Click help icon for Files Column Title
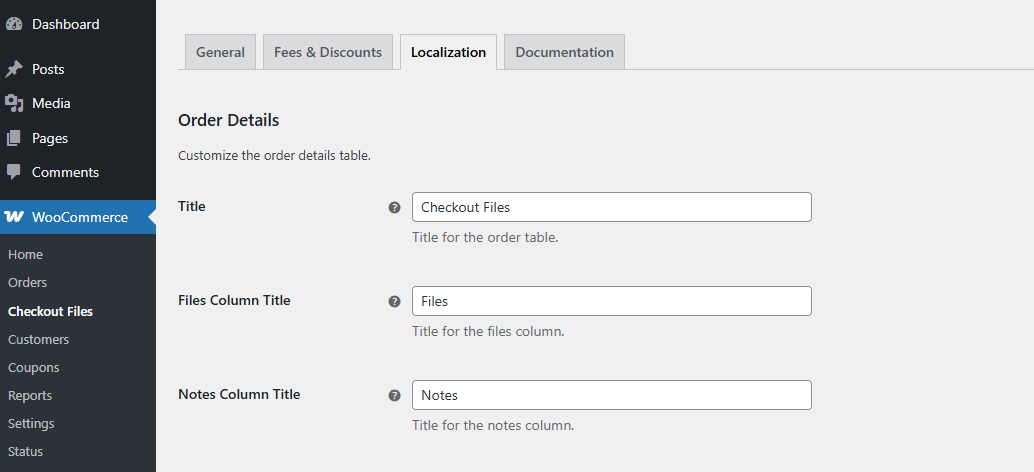 click(x=394, y=301)
